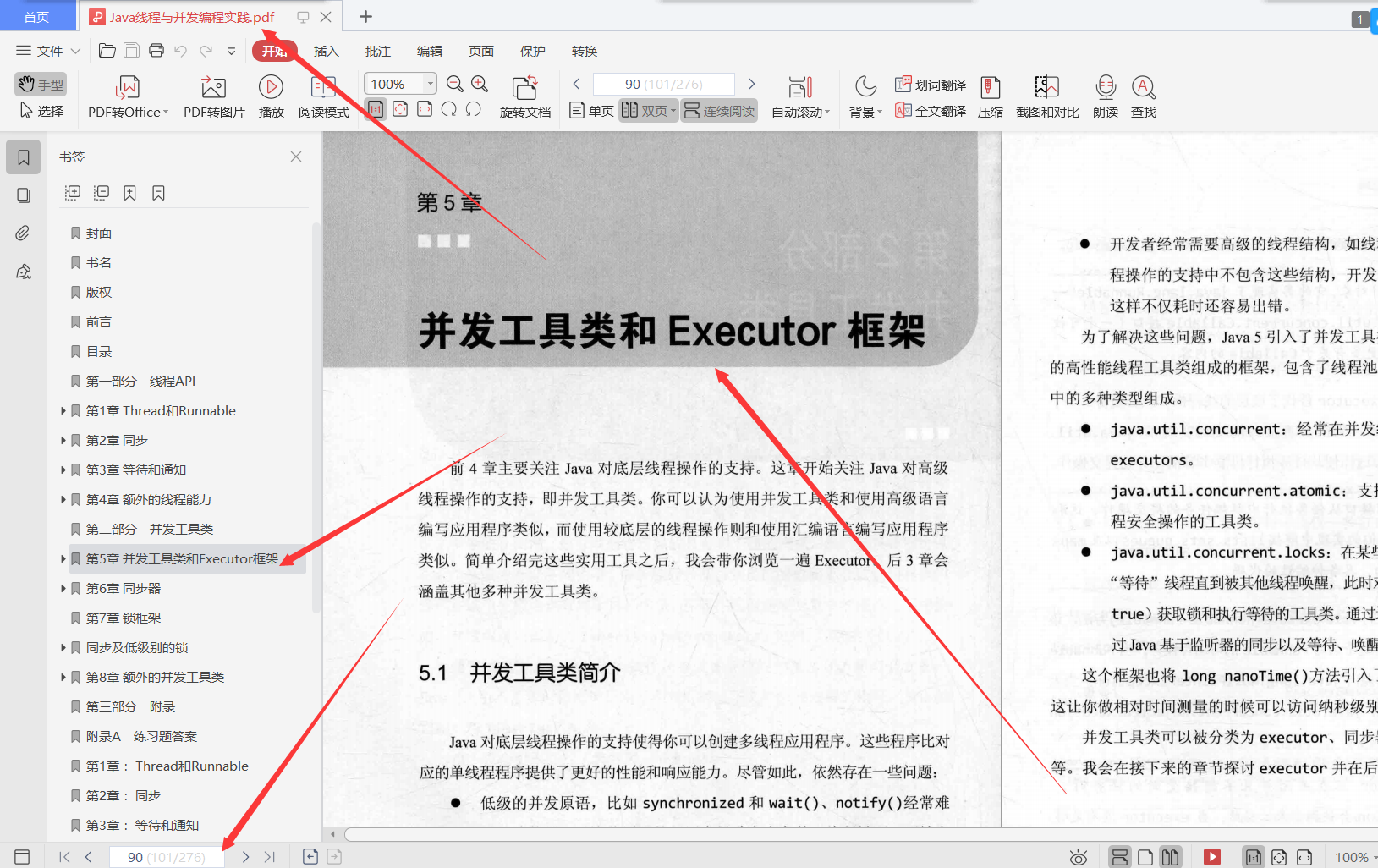This screenshot has height=868, width=1378.
Task: Switch to the 插入 tab
Action: click(326, 51)
